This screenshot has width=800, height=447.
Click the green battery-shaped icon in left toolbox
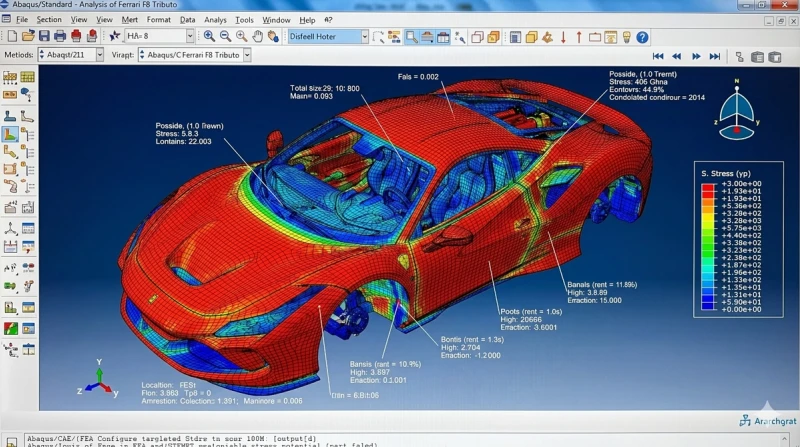pos(10,286)
